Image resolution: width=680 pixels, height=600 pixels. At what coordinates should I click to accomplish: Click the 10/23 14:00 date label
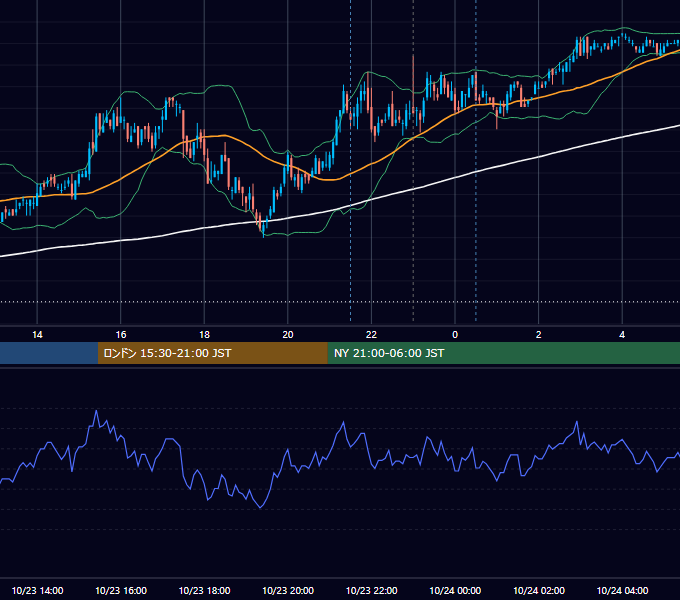(37, 590)
